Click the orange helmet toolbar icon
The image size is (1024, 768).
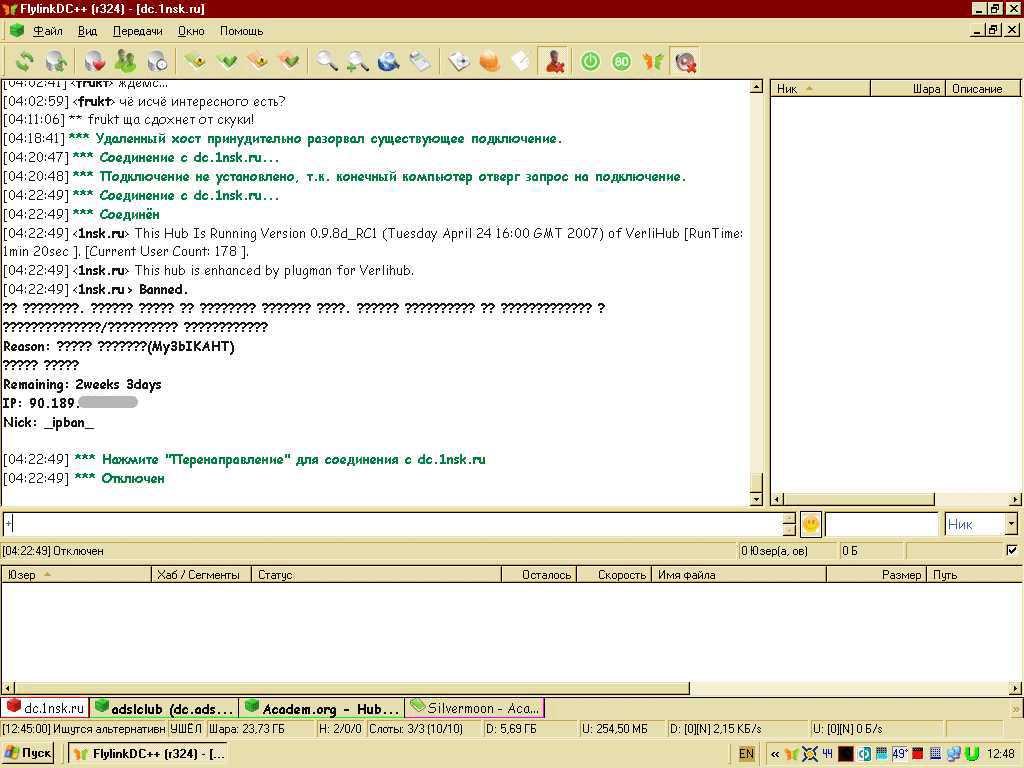pyautogui.click(x=490, y=62)
